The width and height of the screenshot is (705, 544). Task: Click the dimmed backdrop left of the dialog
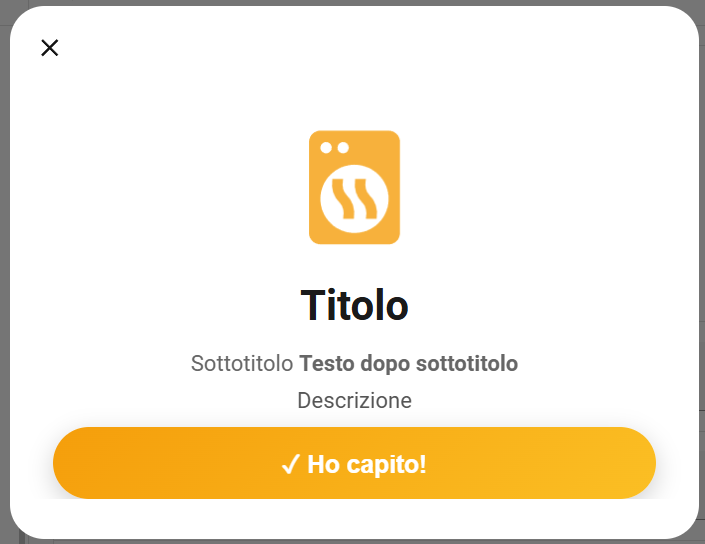[4, 270]
